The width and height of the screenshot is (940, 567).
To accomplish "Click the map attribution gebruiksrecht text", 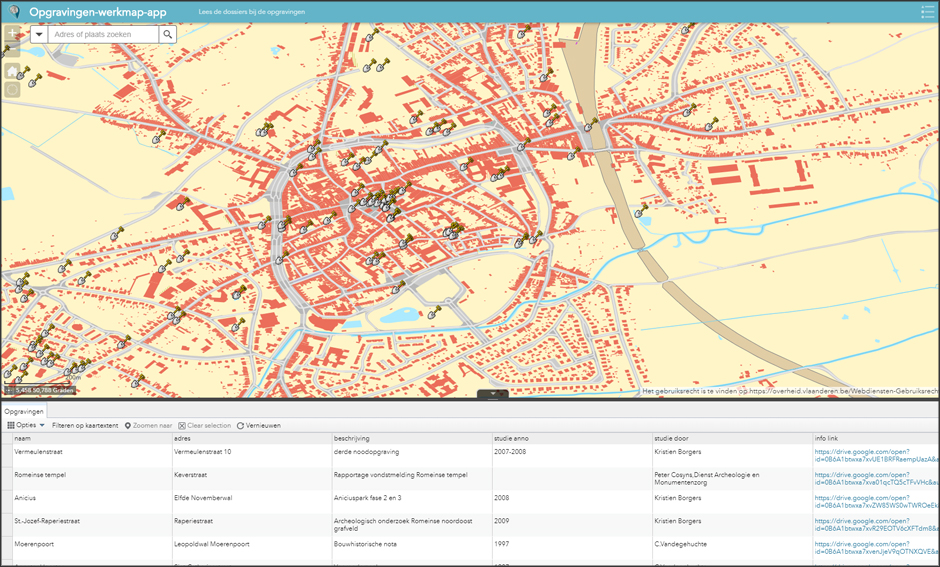I will (x=790, y=391).
